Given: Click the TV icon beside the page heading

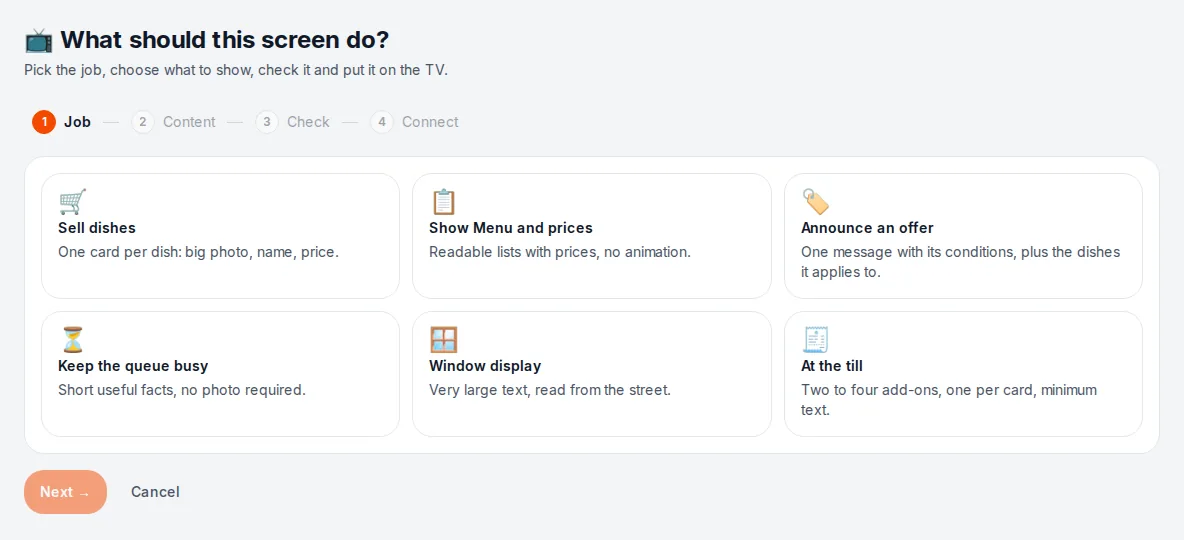Looking at the screenshot, I should coord(39,40).
